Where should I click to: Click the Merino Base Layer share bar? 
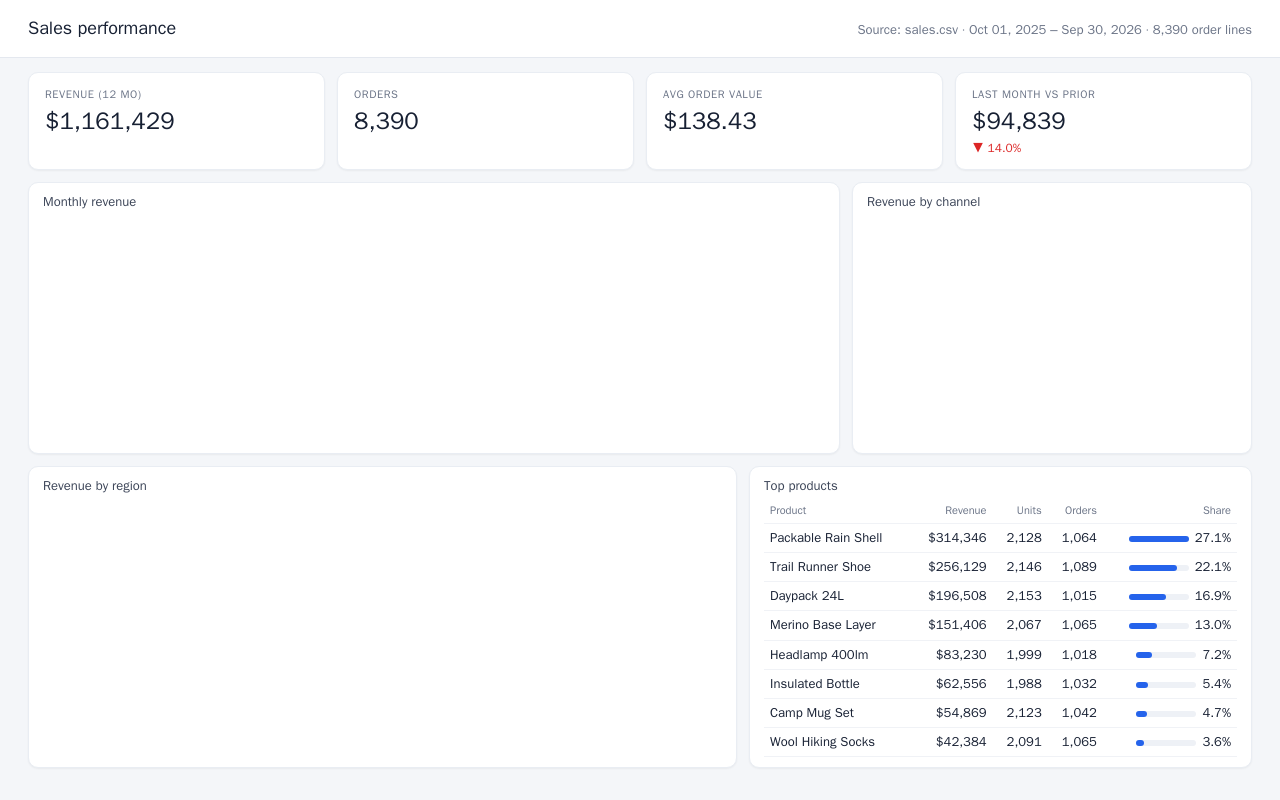pos(1159,626)
